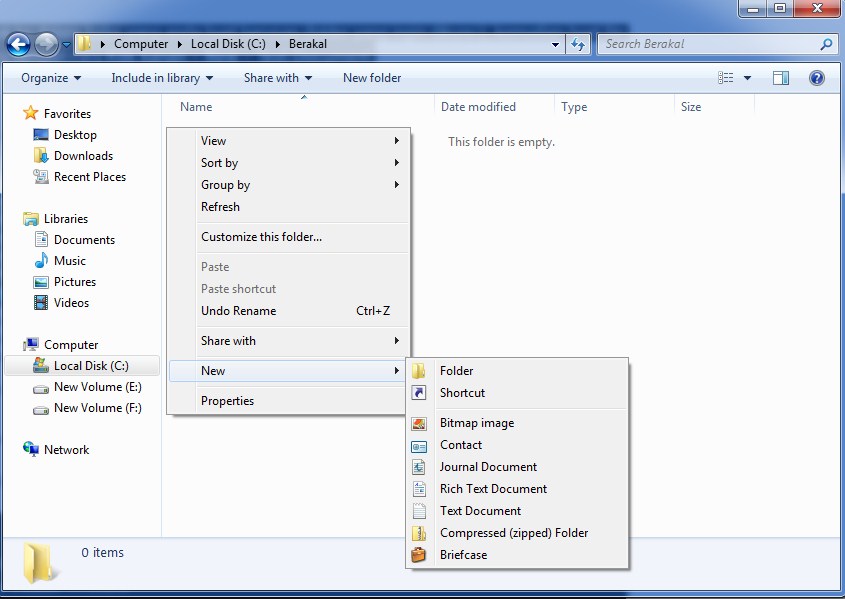845x599 pixels.
Task: Choose Customize this folder from the menu
Action: click(259, 237)
